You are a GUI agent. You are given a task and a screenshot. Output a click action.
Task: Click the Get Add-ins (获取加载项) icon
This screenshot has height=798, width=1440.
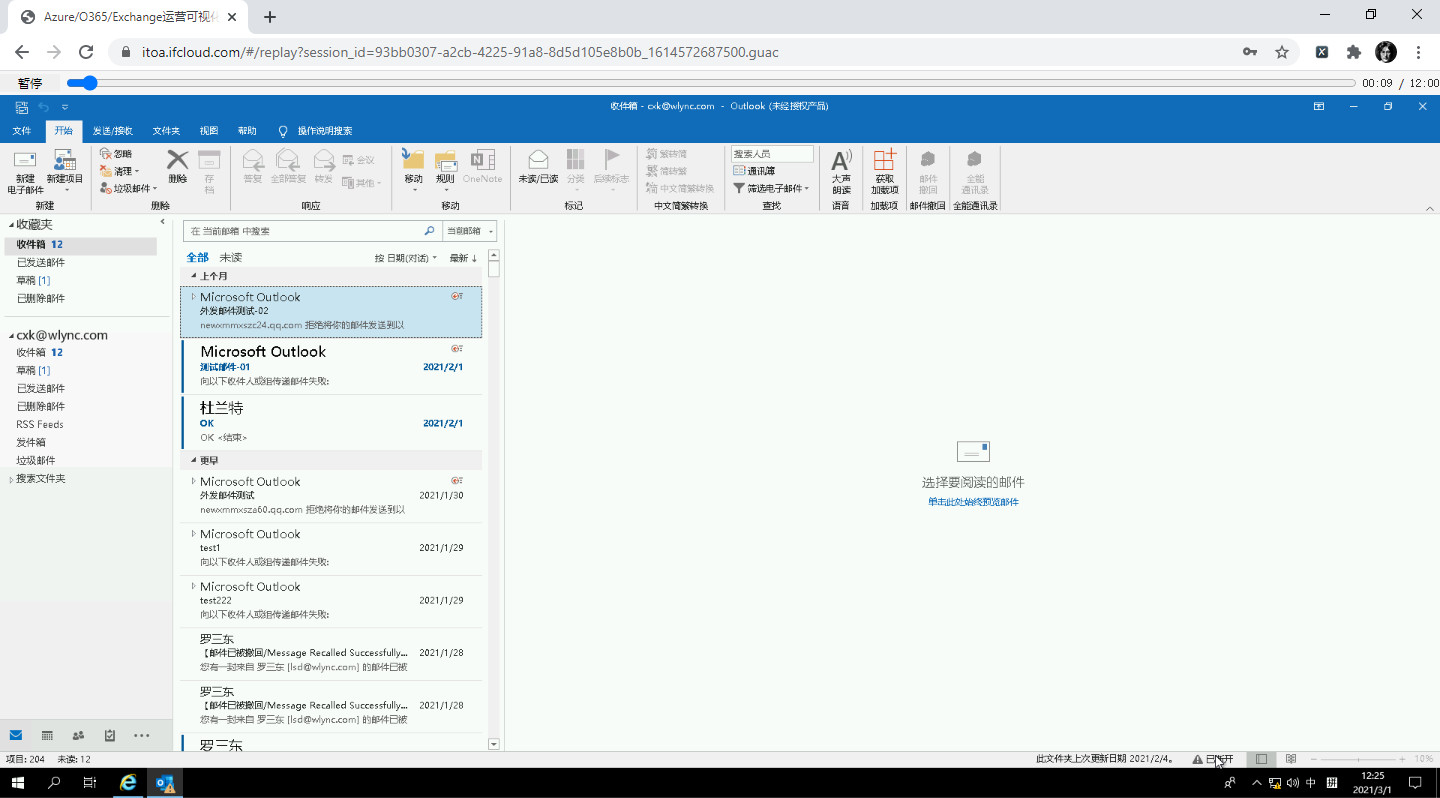pyautogui.click(x=885, y=159)
